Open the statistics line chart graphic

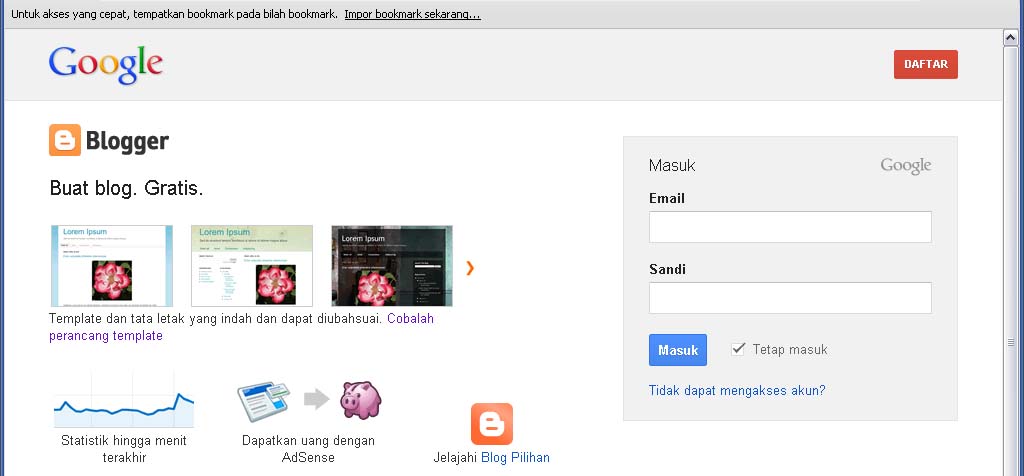pos(124,400)
